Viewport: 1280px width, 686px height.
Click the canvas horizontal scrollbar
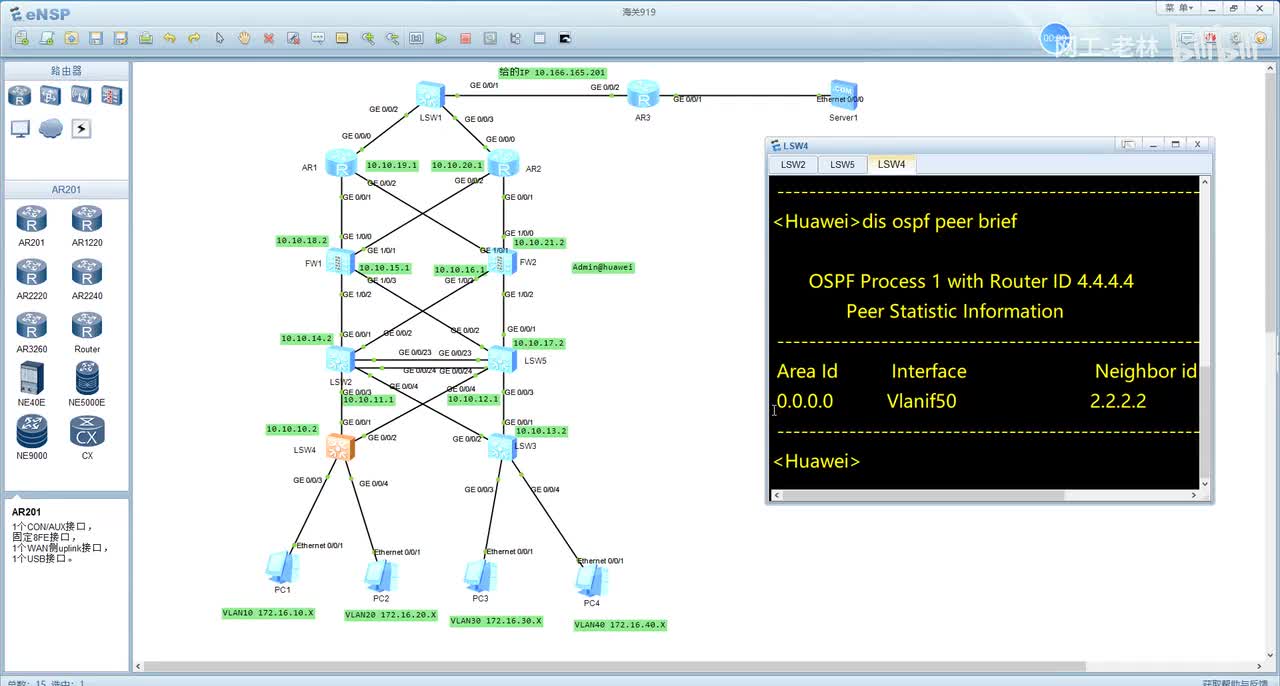(700, 666)
